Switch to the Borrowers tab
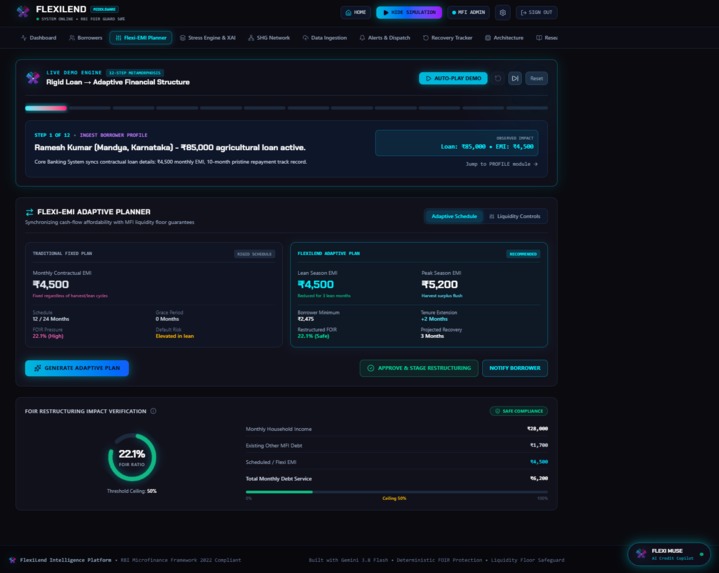The width and height of the screenshot is (719, 573). [x=85, y=38]
